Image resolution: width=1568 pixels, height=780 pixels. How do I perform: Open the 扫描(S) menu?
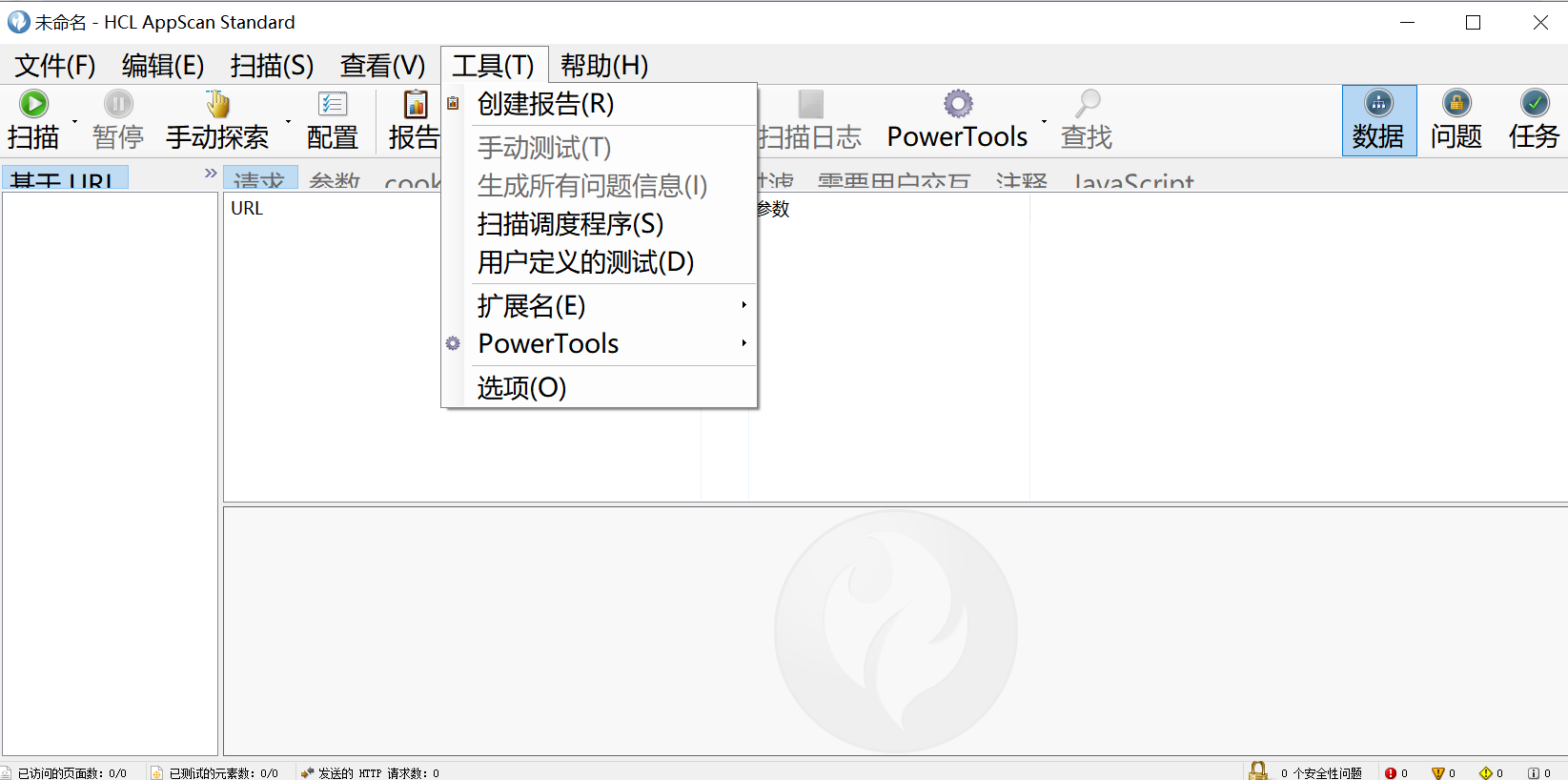(272, 65)
